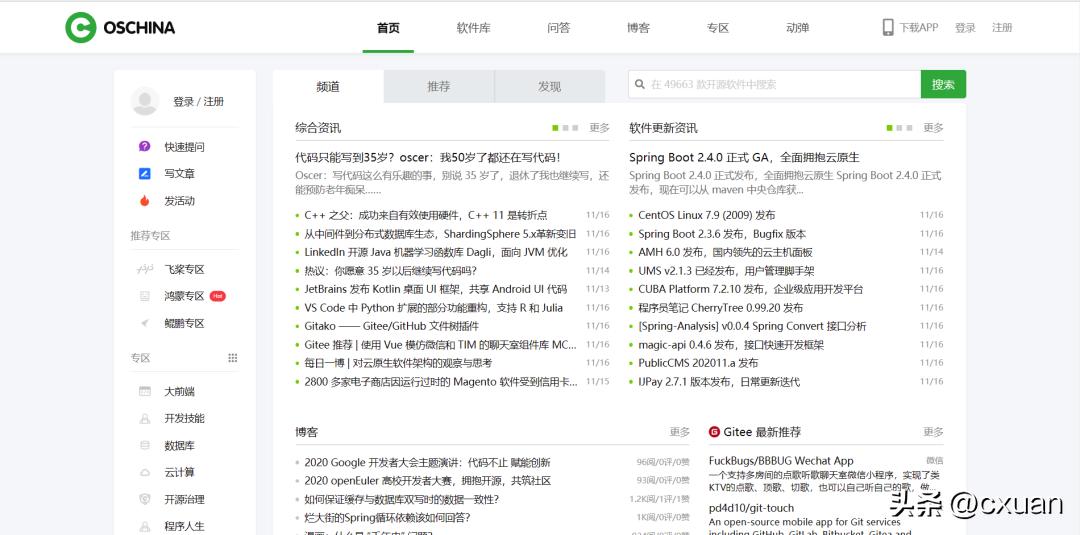Switch to the 推荐 tab
This screenshot has width=1080, height=535.
pyautogui.click(x=439, y=86)
